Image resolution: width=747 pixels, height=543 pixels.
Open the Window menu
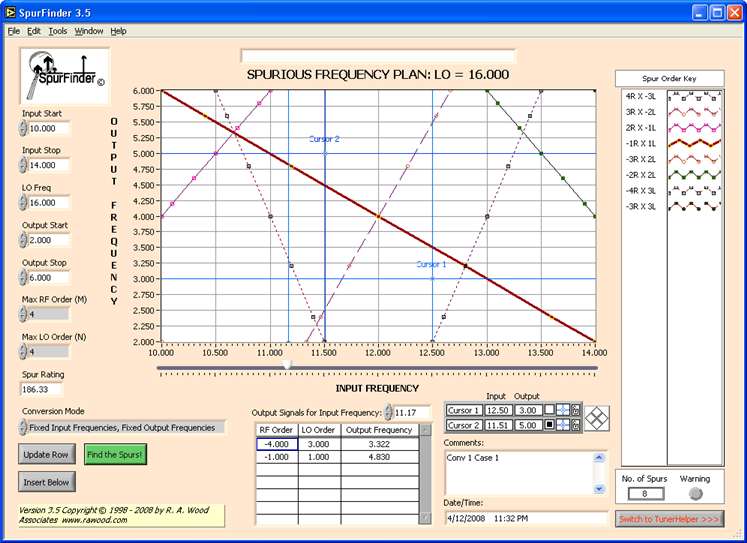click(x=89, y=31)
